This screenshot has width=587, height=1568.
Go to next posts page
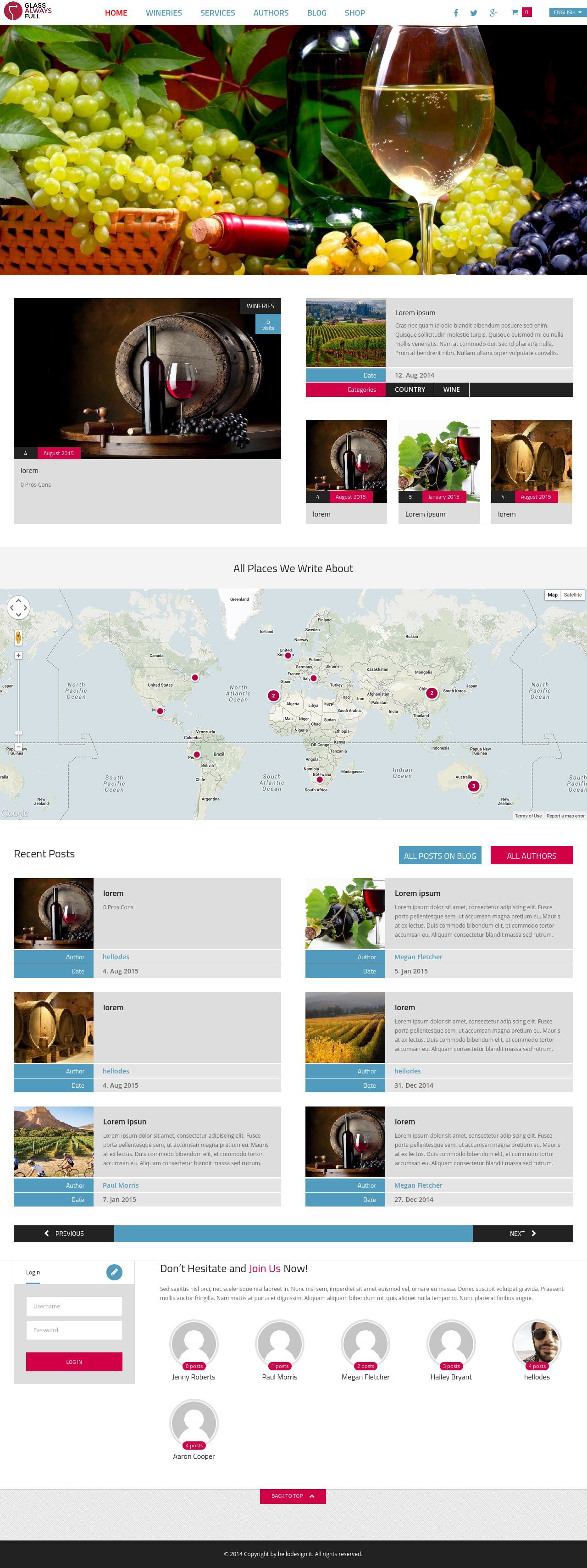(522, 1233)
